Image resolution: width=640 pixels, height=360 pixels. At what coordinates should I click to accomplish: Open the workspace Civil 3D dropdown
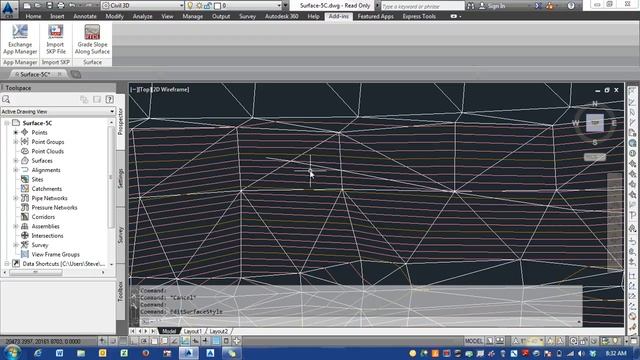tap(181, 6)
